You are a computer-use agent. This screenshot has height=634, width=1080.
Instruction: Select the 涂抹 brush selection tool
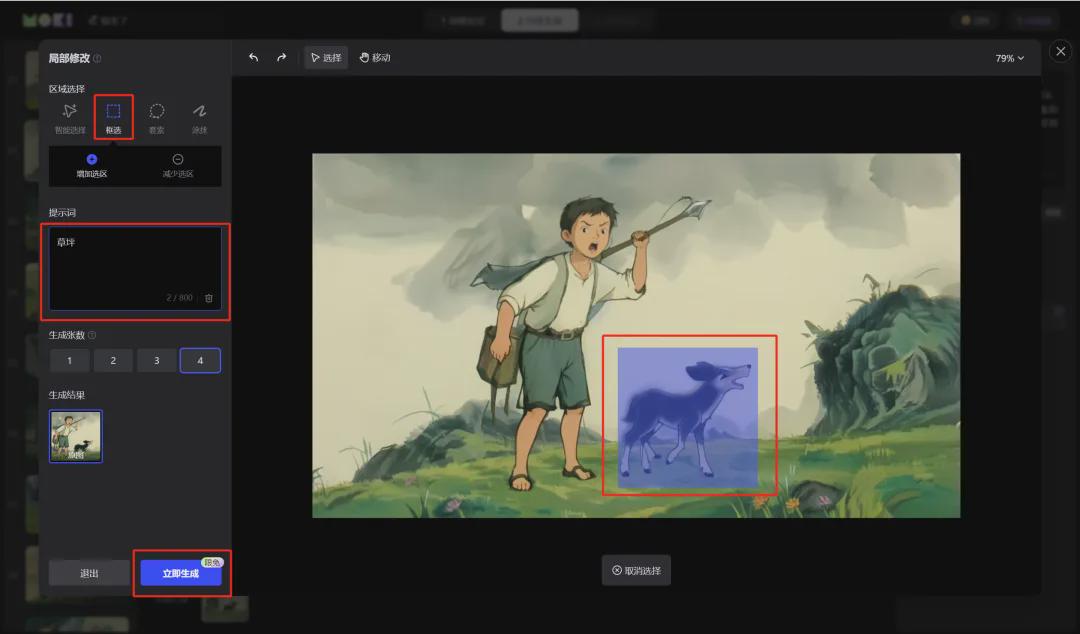(x=199, y=116)
